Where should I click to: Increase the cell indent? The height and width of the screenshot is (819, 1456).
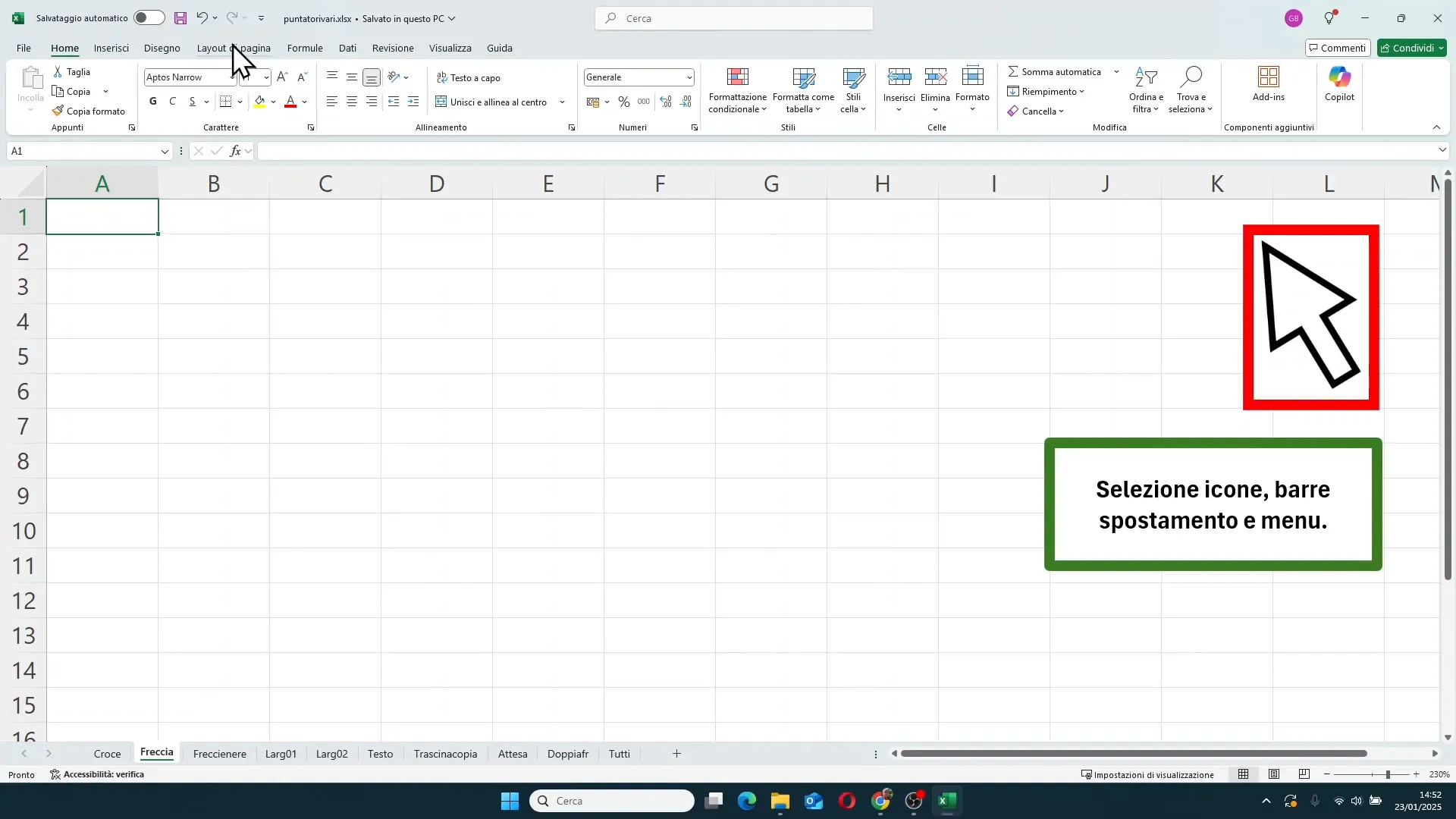[x=413, y=102]
